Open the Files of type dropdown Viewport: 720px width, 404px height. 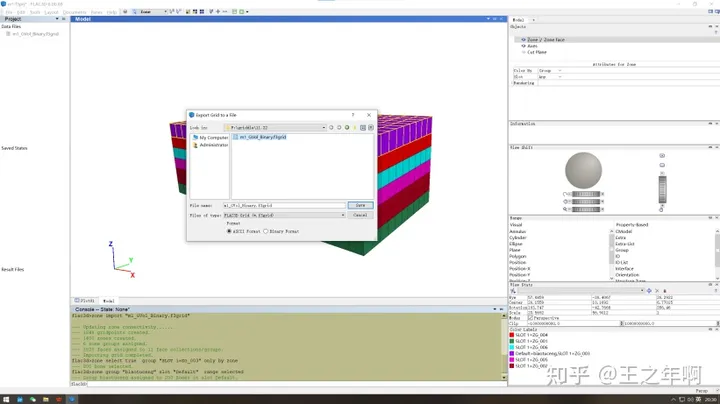coord(284,215)
